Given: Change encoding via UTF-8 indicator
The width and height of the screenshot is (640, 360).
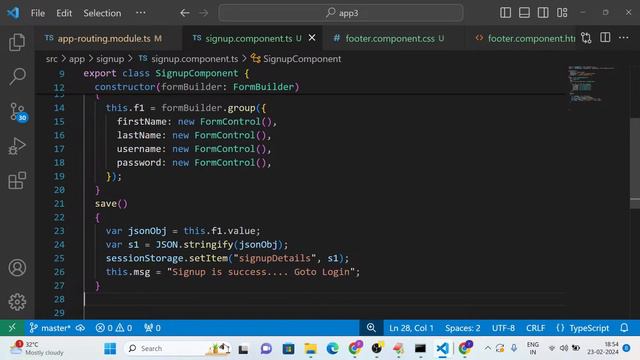Looking at the screenshot, I should tap(503, 328).
